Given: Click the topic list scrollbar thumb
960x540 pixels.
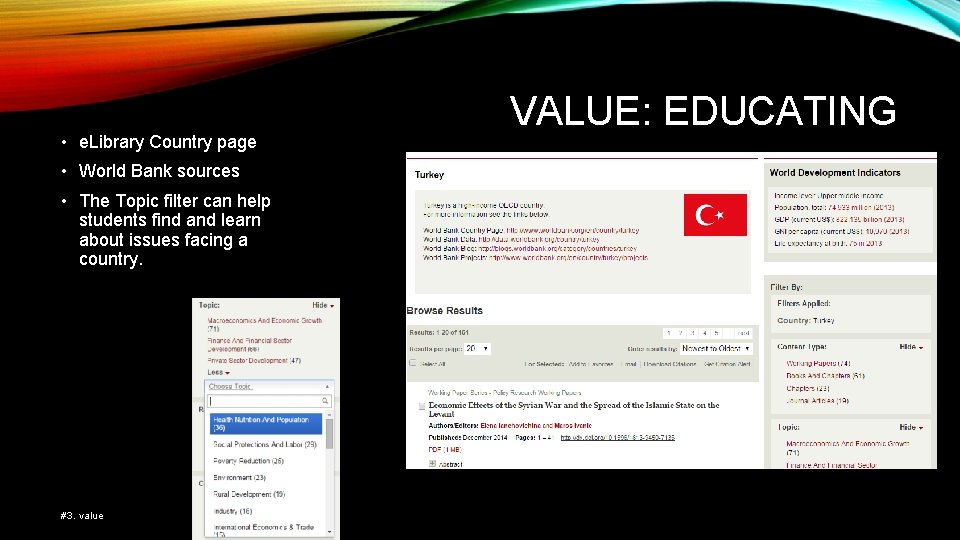Looking at the screenshot, I should click(x=329, y=434).
